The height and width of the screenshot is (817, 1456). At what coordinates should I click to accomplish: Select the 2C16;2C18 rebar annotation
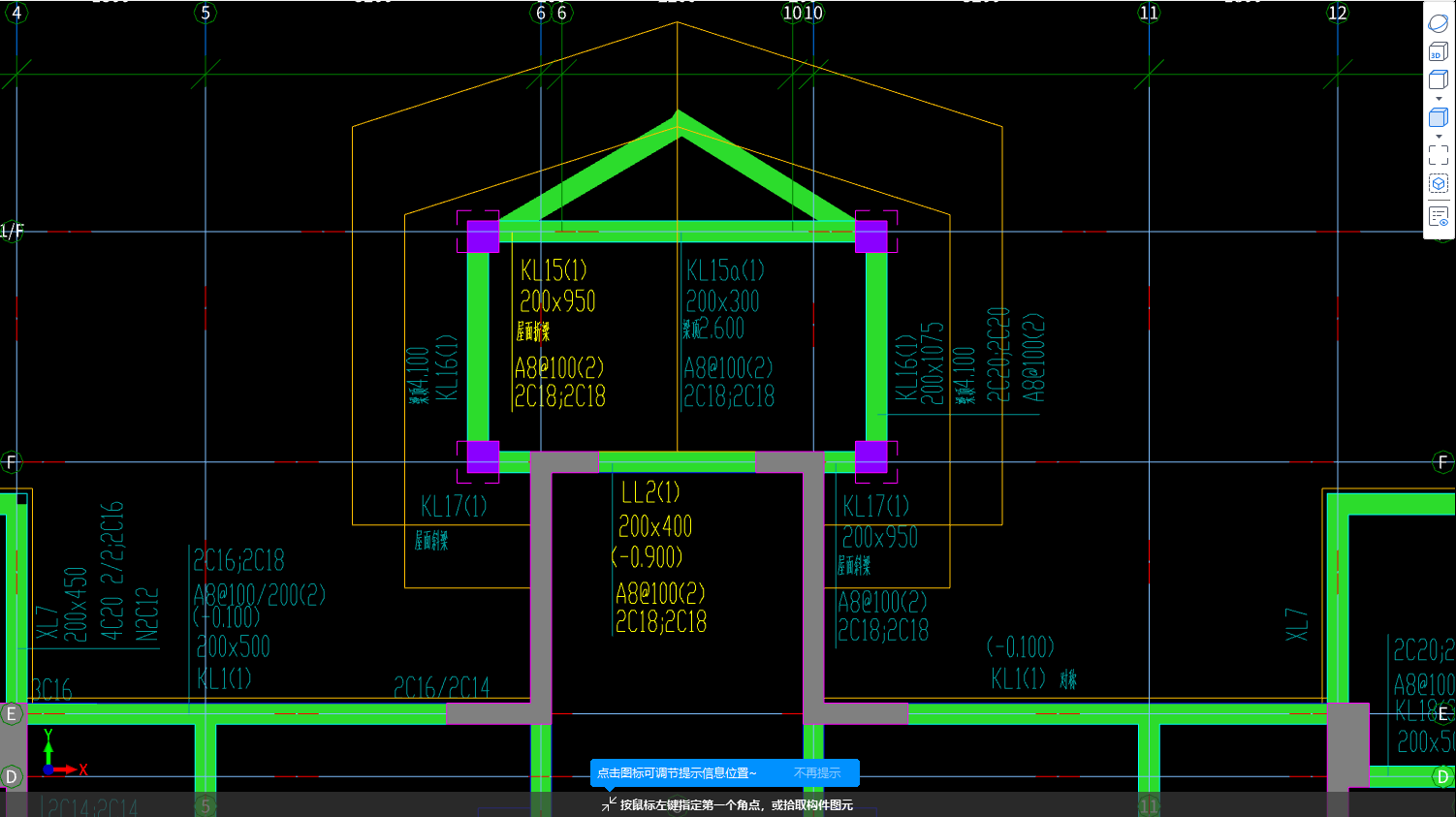238,560
